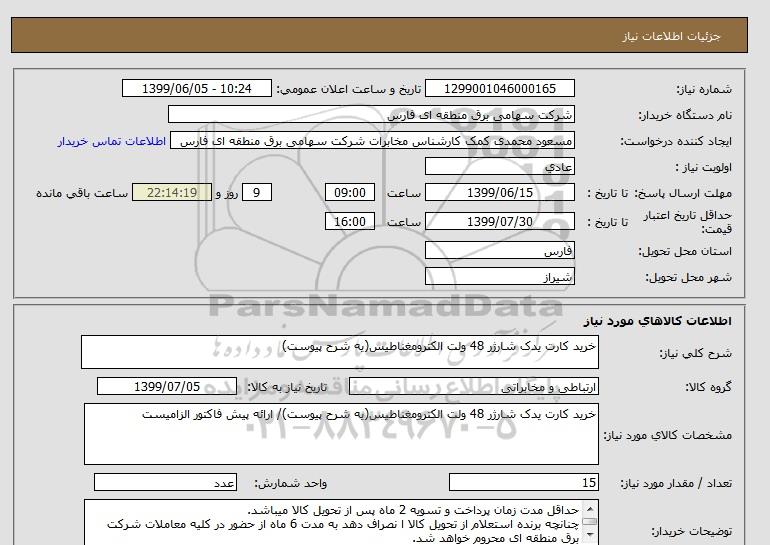Click the response deadline date 1399/06/15
The width and height of the screenshot is (770, 545).
[x=499, y=192]
